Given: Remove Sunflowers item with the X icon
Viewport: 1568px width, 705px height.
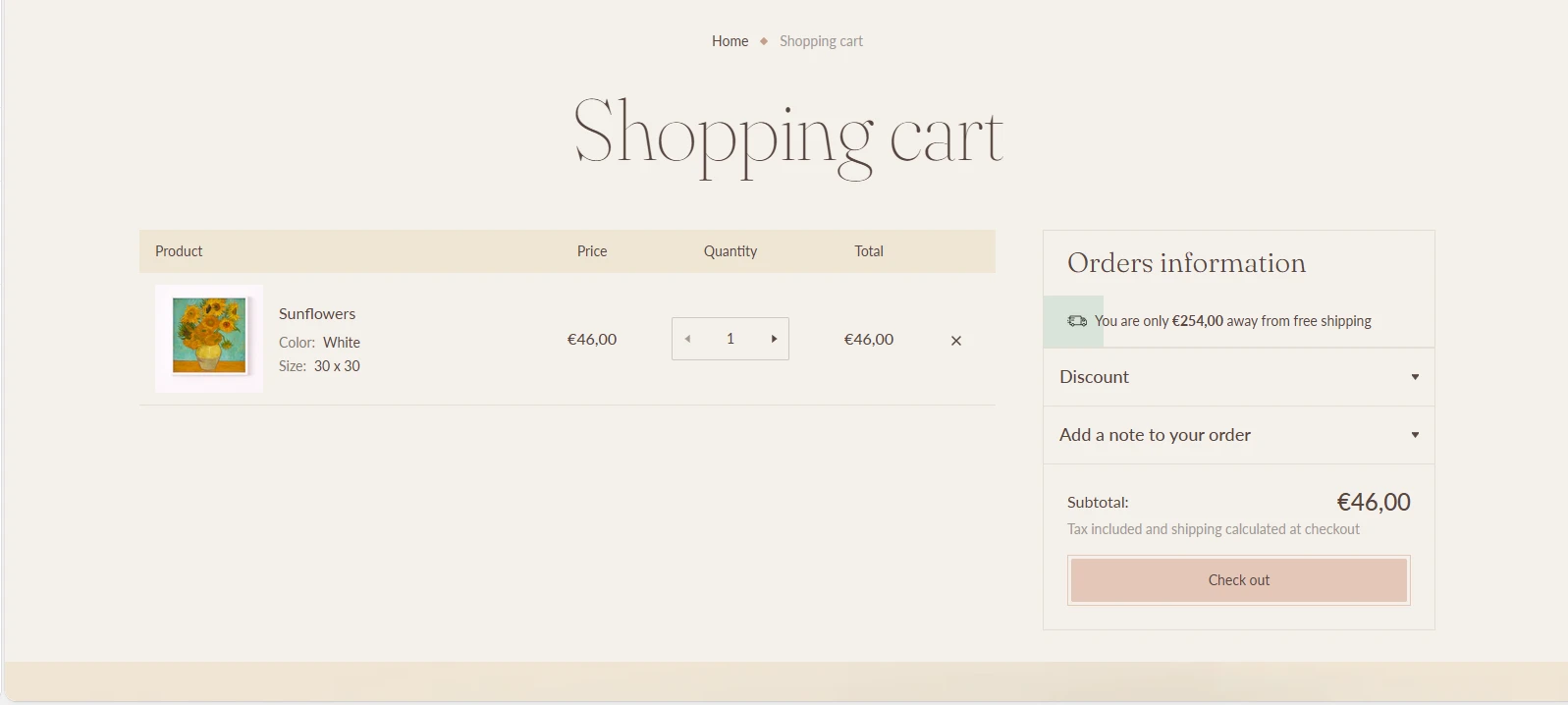Looking at the screenshot, I should [x=956, y=341].
